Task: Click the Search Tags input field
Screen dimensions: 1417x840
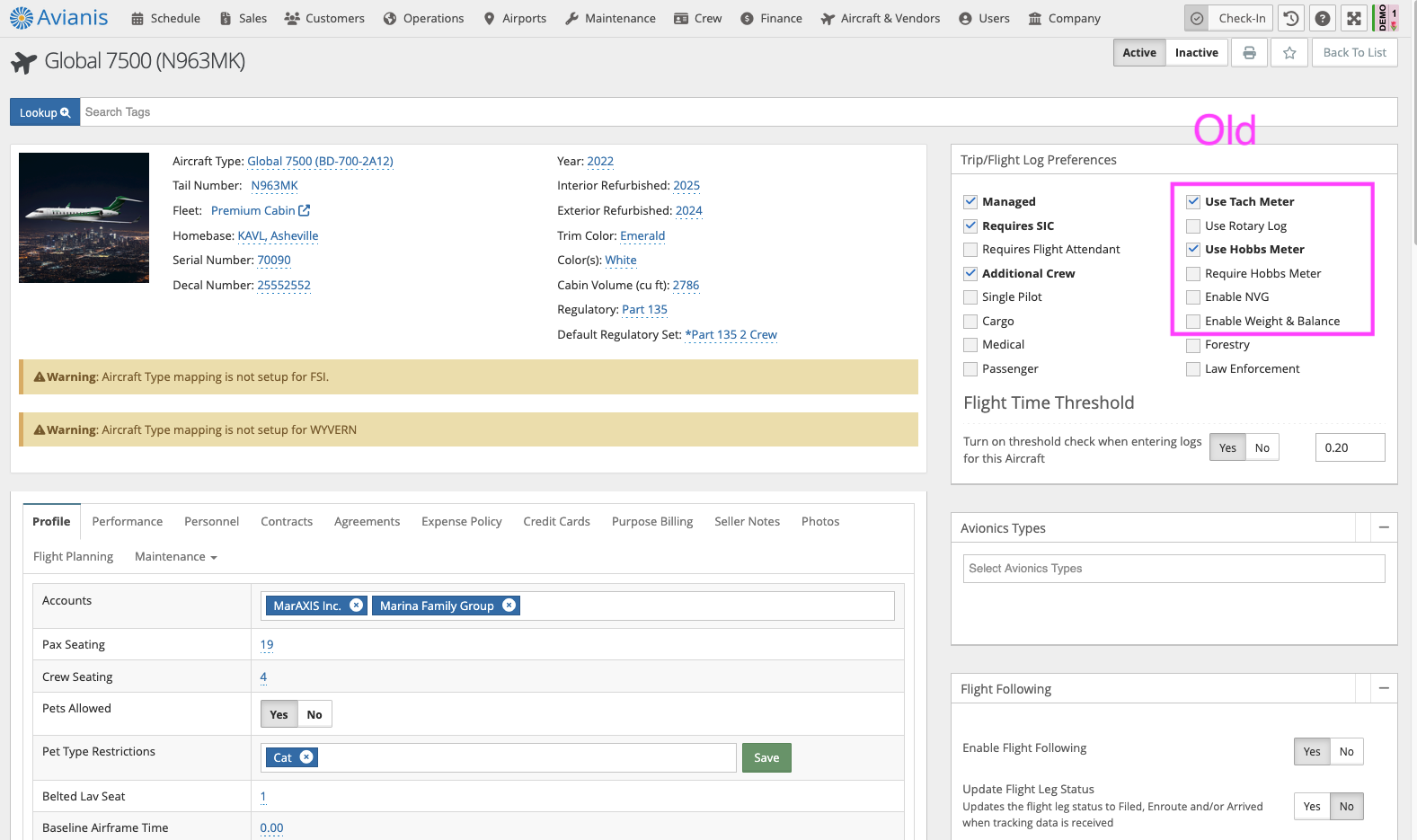Action: point(739,112)
